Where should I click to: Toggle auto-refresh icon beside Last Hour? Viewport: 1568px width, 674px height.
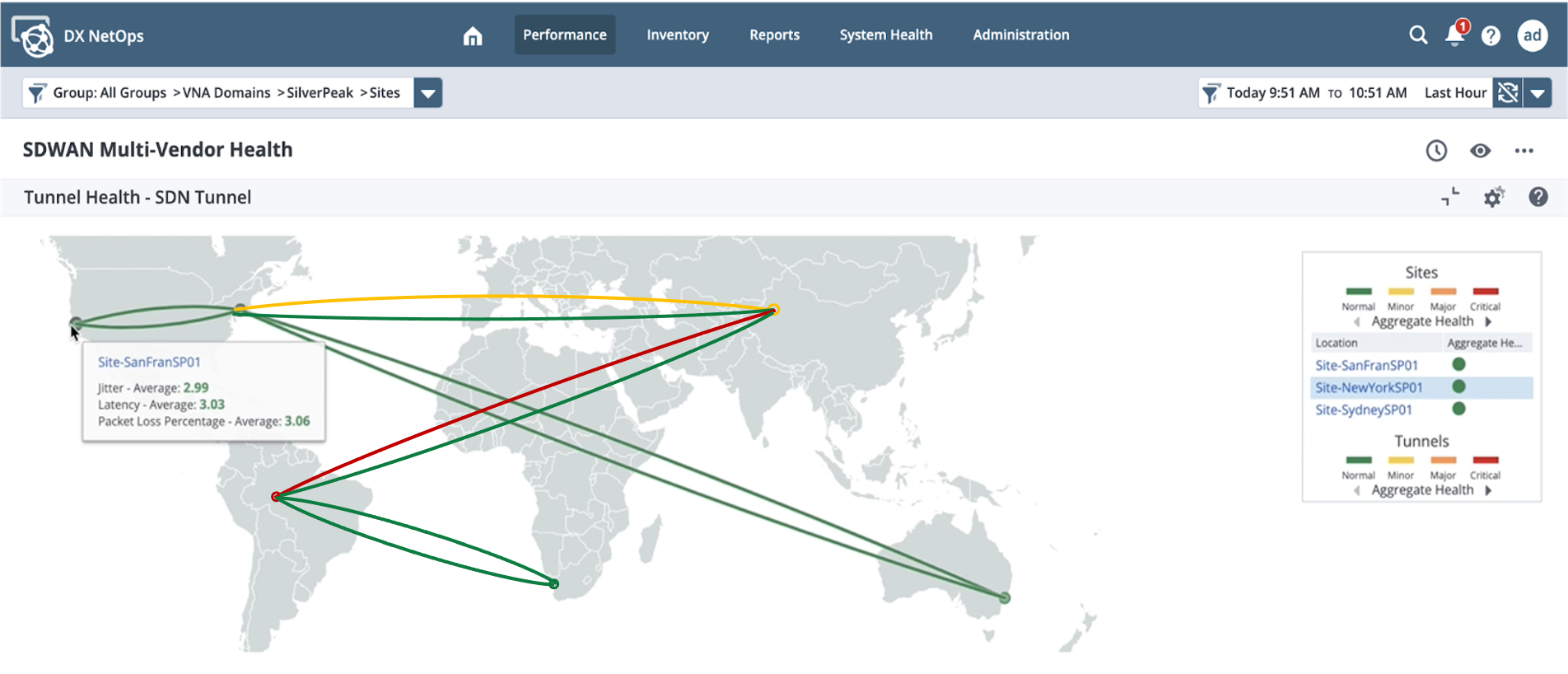[1508, 93]
